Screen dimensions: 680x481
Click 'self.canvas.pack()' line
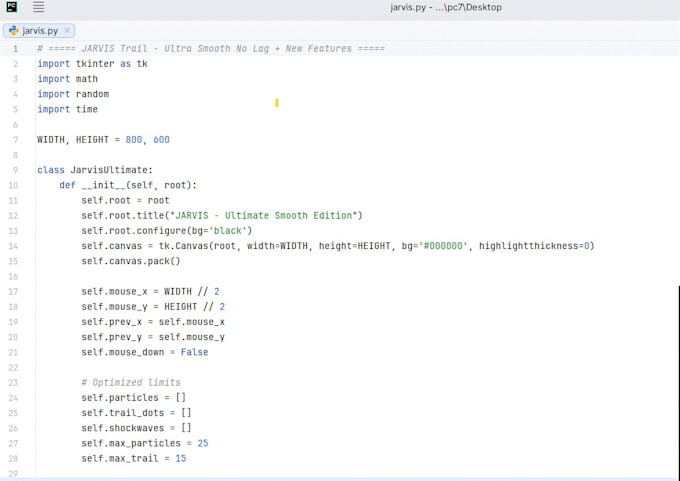point(131,261)
